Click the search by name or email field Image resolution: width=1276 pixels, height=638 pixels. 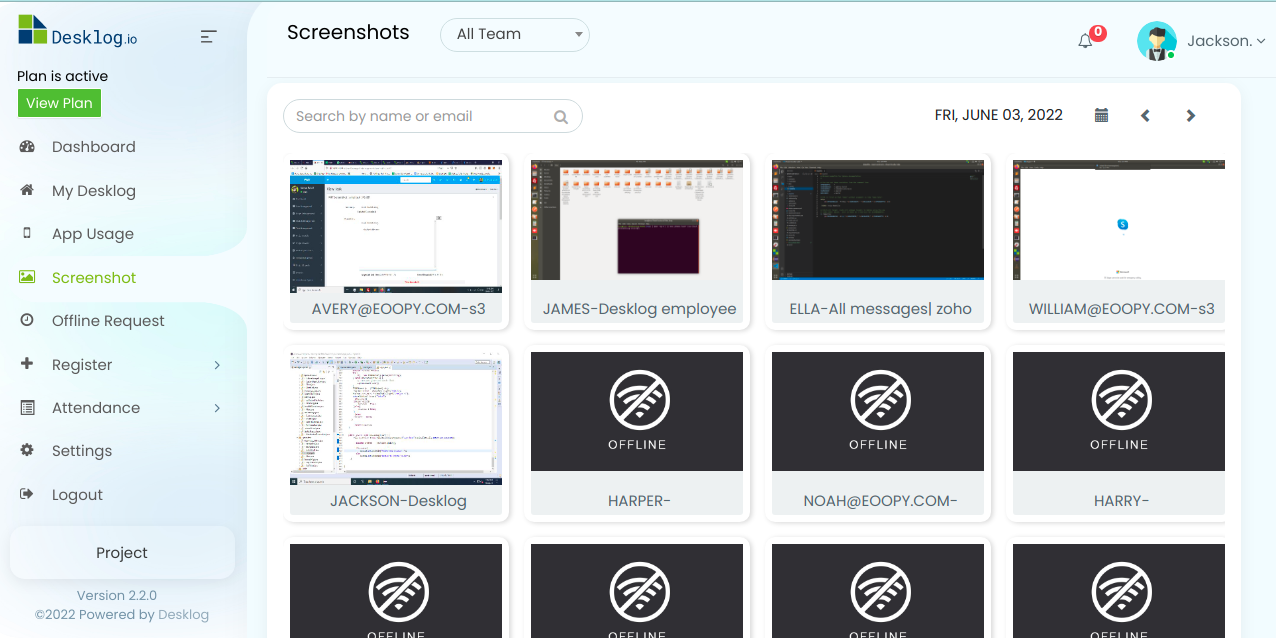(432, 116)
